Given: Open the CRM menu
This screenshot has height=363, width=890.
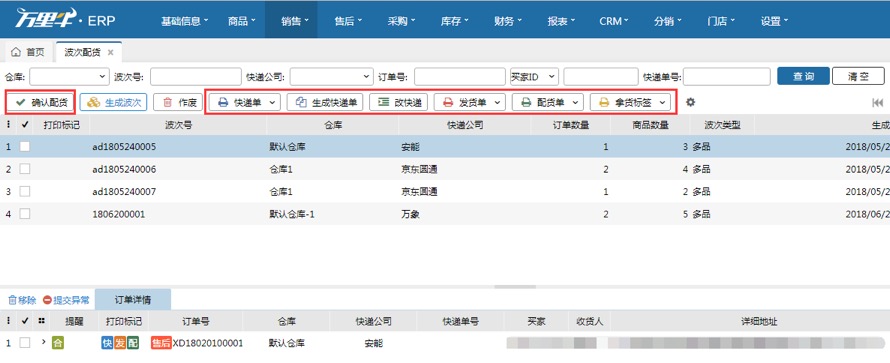Looking at the screenshot, I should click(614, 21).
